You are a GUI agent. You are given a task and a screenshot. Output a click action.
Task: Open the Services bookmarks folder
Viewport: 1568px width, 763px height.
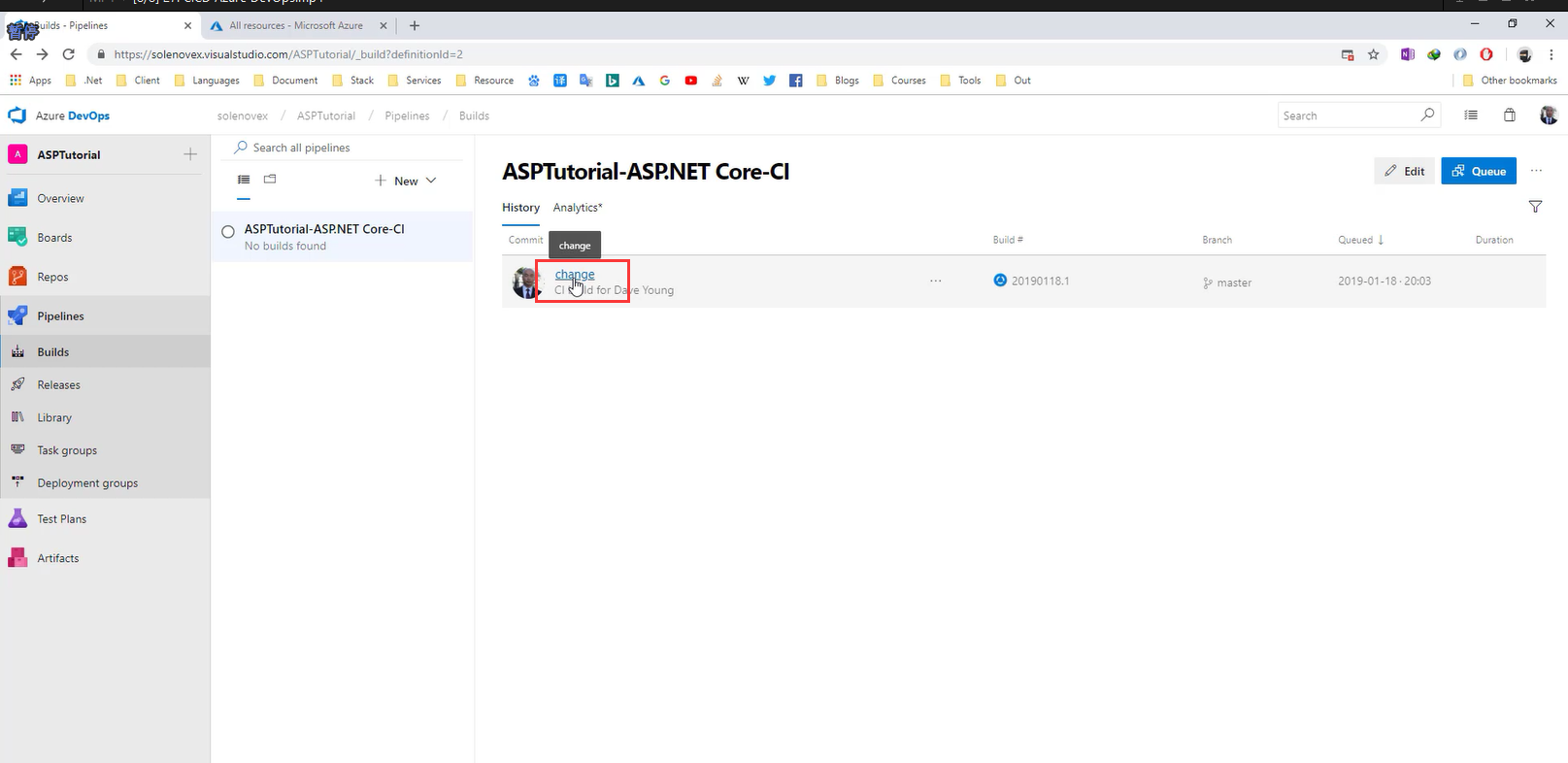pyautogui.click(x=415, y=81)
